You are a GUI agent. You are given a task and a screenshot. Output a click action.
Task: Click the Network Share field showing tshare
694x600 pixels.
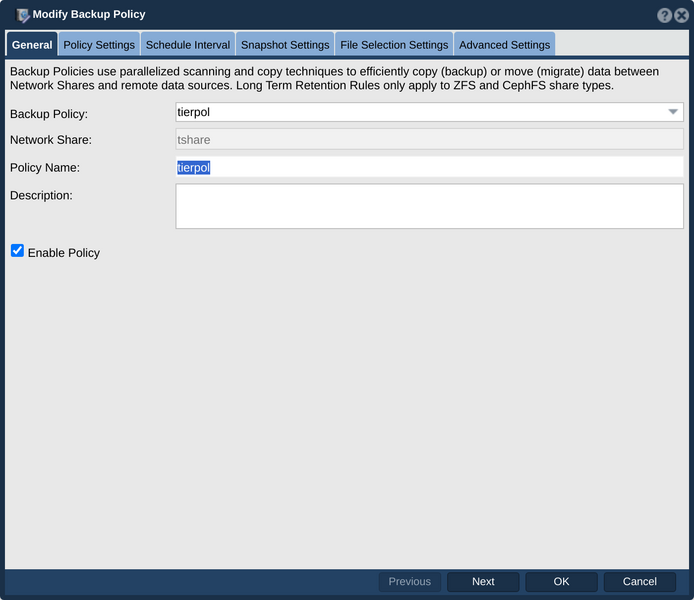click(429, 139)
